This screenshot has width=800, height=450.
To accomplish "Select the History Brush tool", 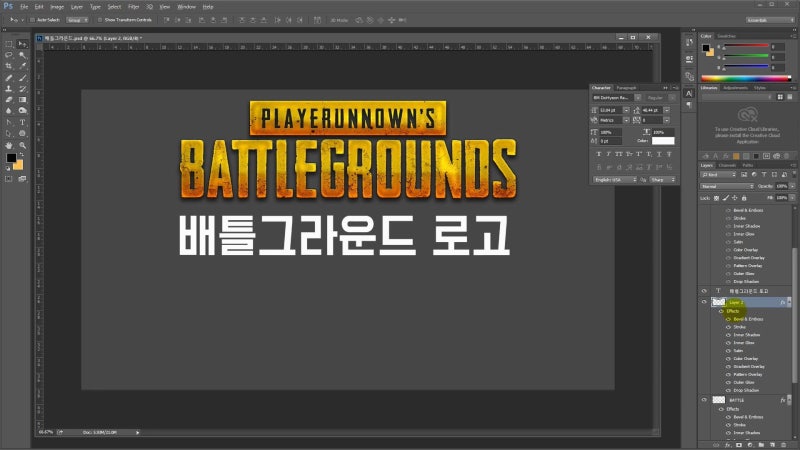I will click(22, 89).
